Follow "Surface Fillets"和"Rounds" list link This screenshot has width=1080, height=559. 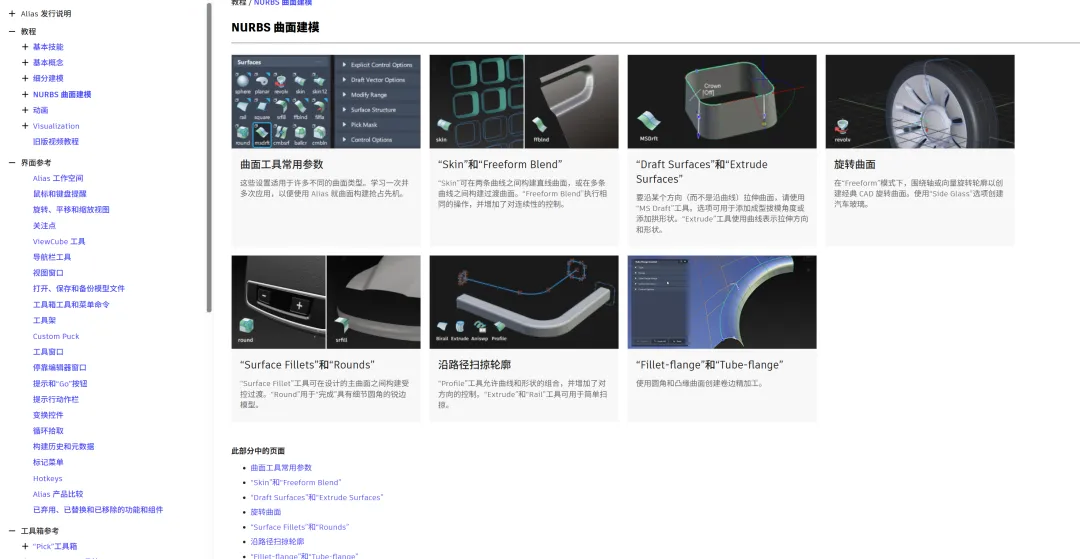tap(300, 527)
